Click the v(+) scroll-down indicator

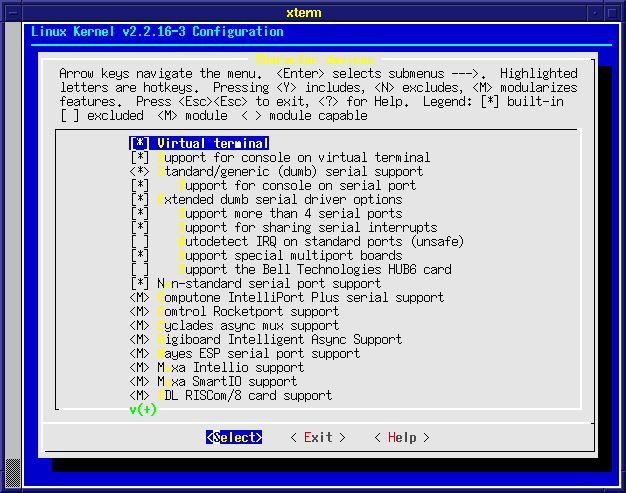[x=143, y=409]
